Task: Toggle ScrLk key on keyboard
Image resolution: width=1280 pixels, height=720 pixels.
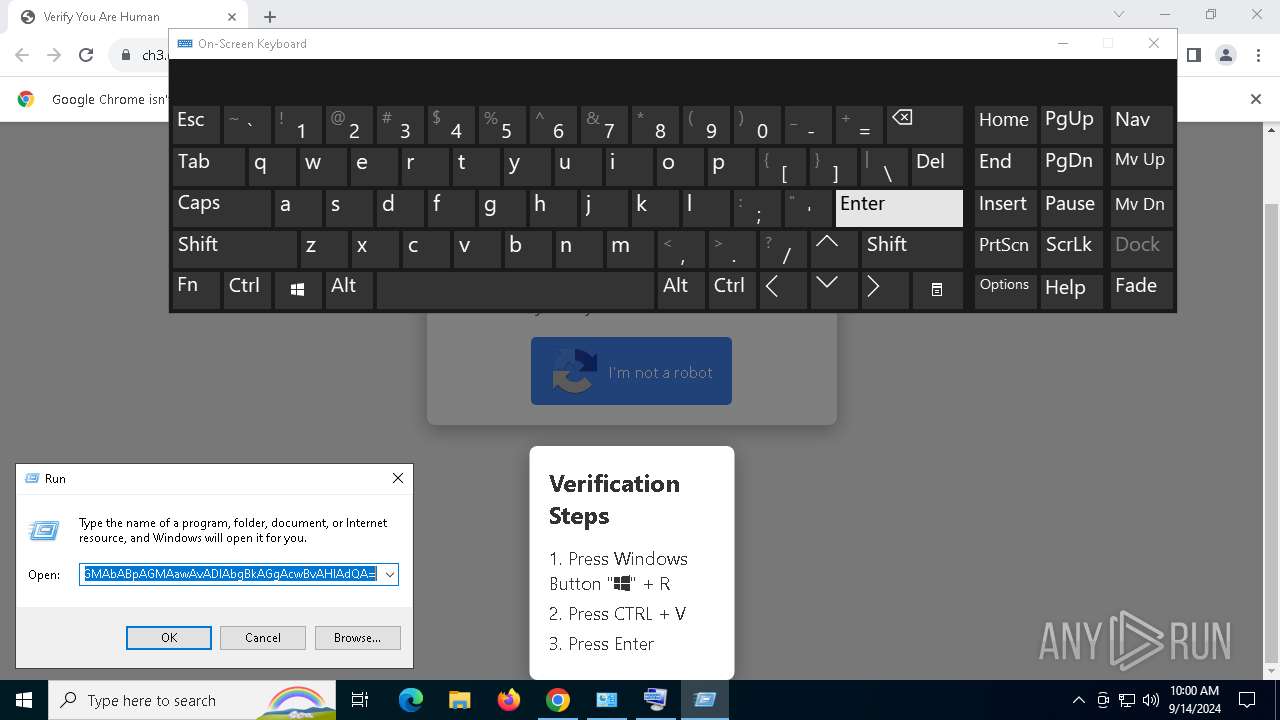Action: (x=1072, y=249)
